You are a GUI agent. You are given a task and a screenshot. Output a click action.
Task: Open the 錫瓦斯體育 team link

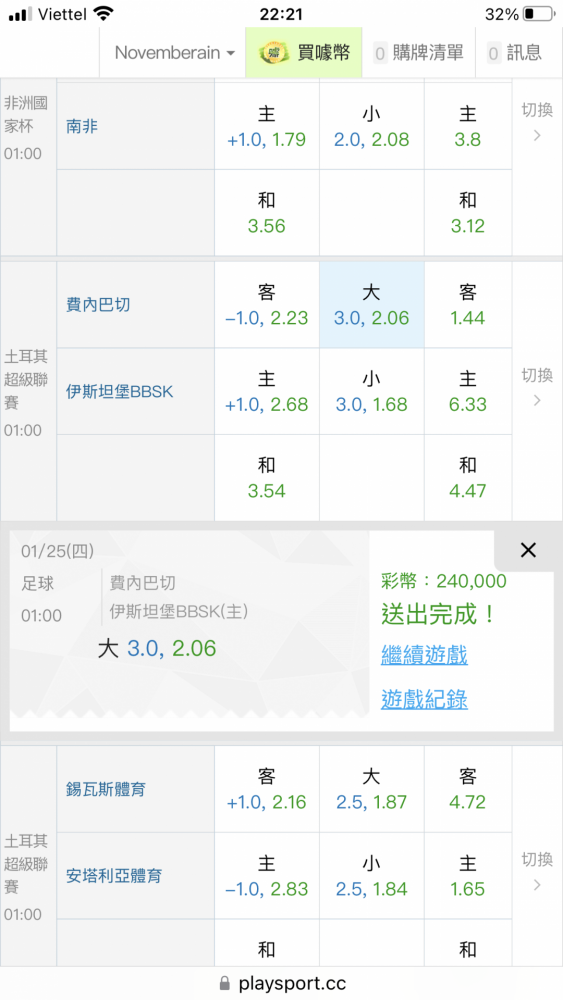coord(106,789)
